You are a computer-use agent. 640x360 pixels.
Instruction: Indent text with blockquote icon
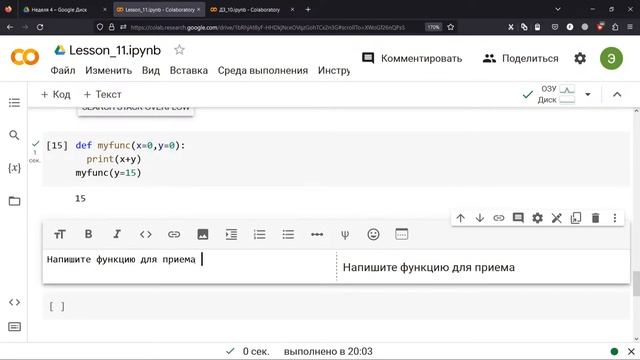(x=231, y=234)
